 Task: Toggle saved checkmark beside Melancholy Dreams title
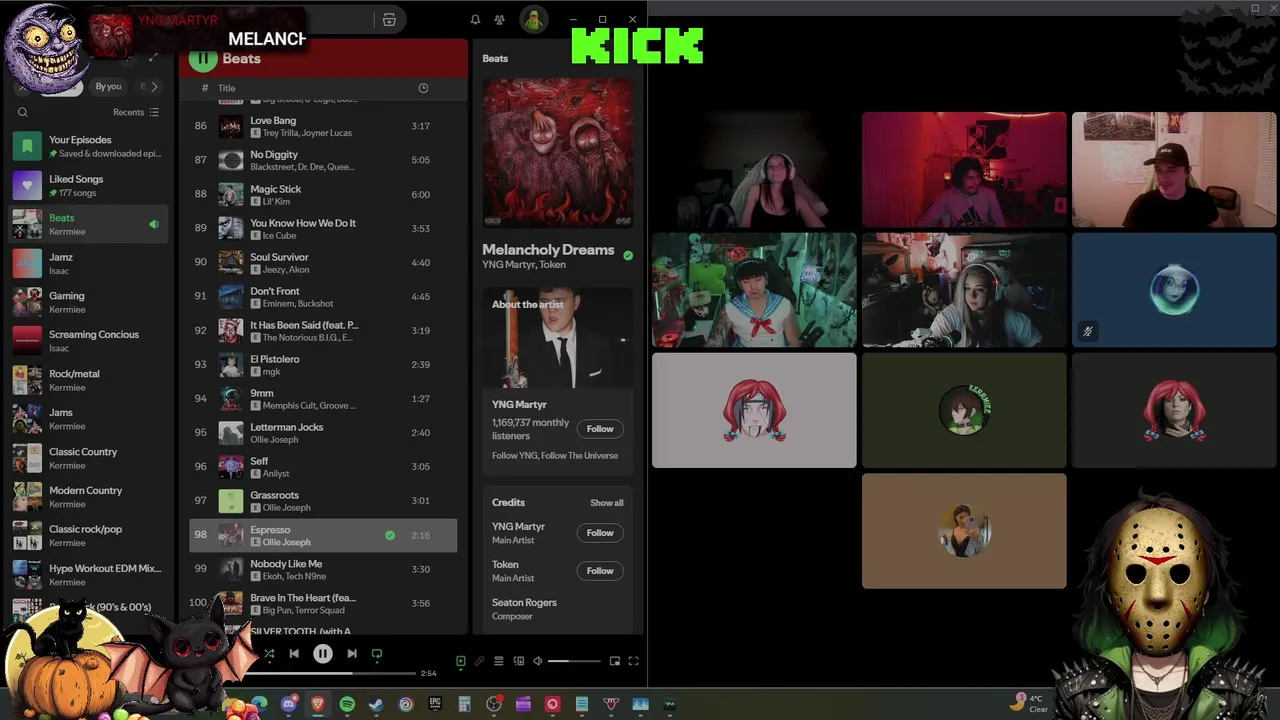(x=628, y=256)
